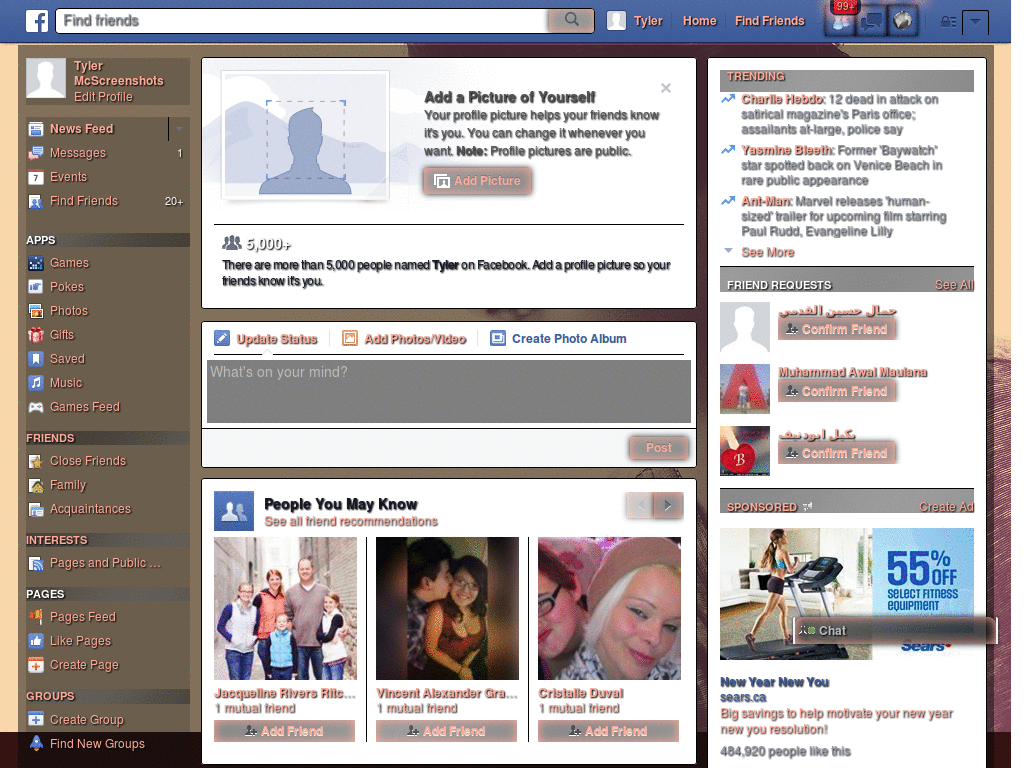Click the Saved bookmark icon

coord(36,359)
